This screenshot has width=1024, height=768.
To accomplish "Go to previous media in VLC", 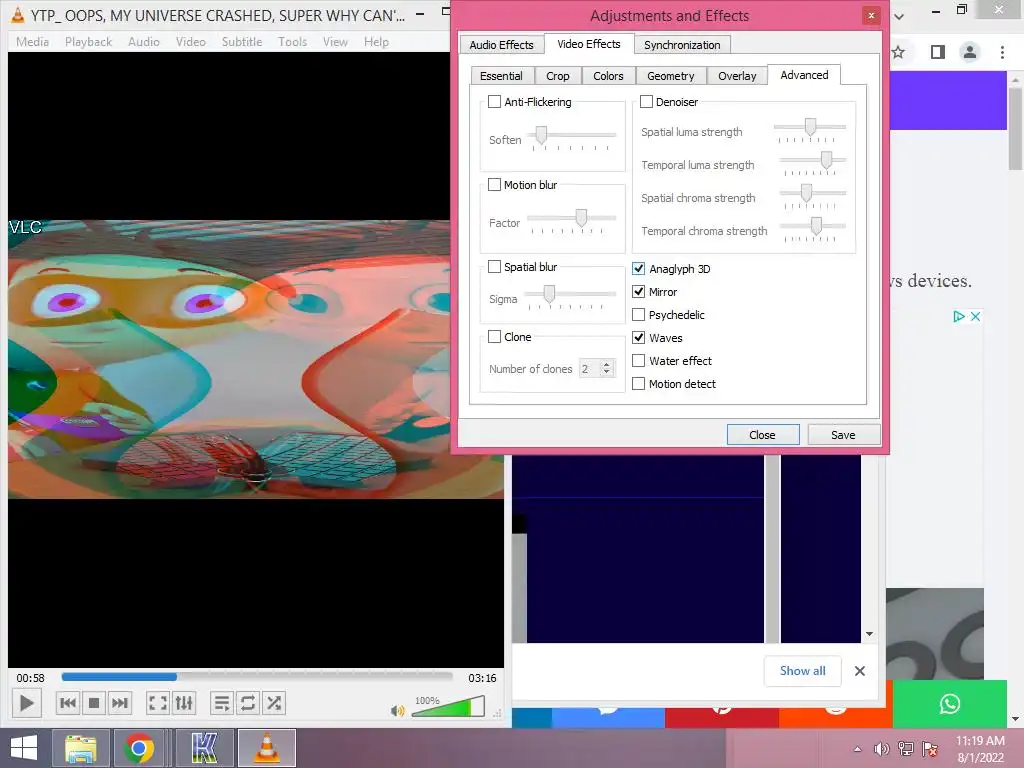I will coord(67,703).
